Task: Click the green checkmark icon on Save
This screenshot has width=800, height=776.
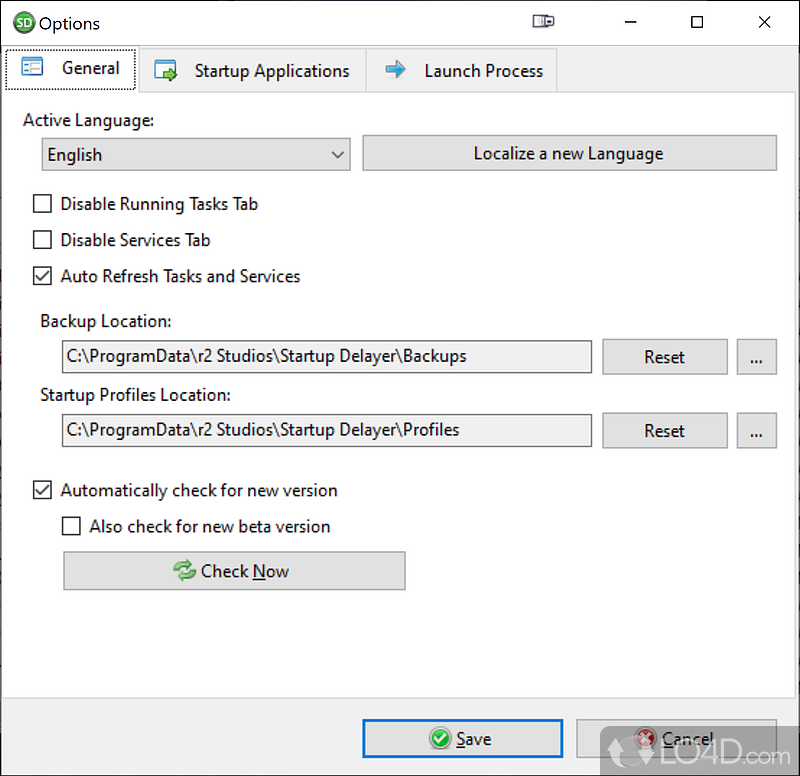Action: coord(439,739)
